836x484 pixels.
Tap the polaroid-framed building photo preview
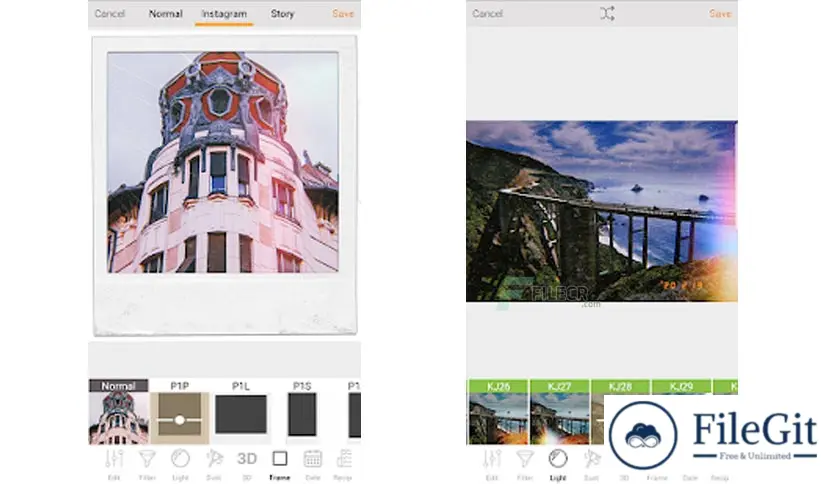tap(224, 185)
